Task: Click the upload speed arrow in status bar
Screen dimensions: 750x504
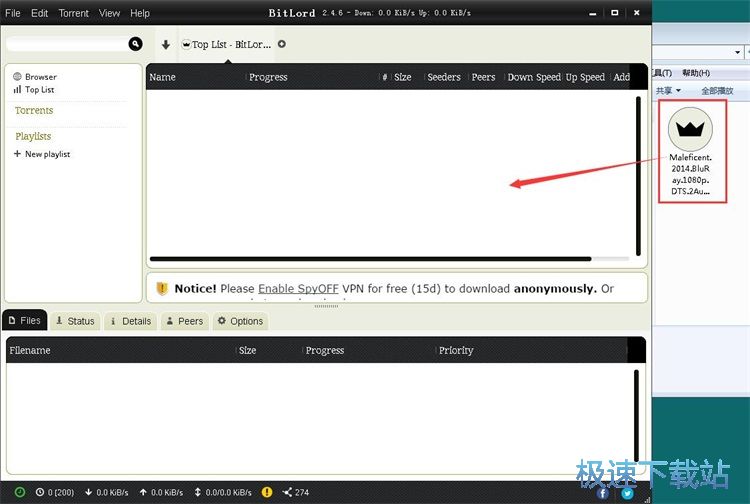Action: (x=143, y=492)
